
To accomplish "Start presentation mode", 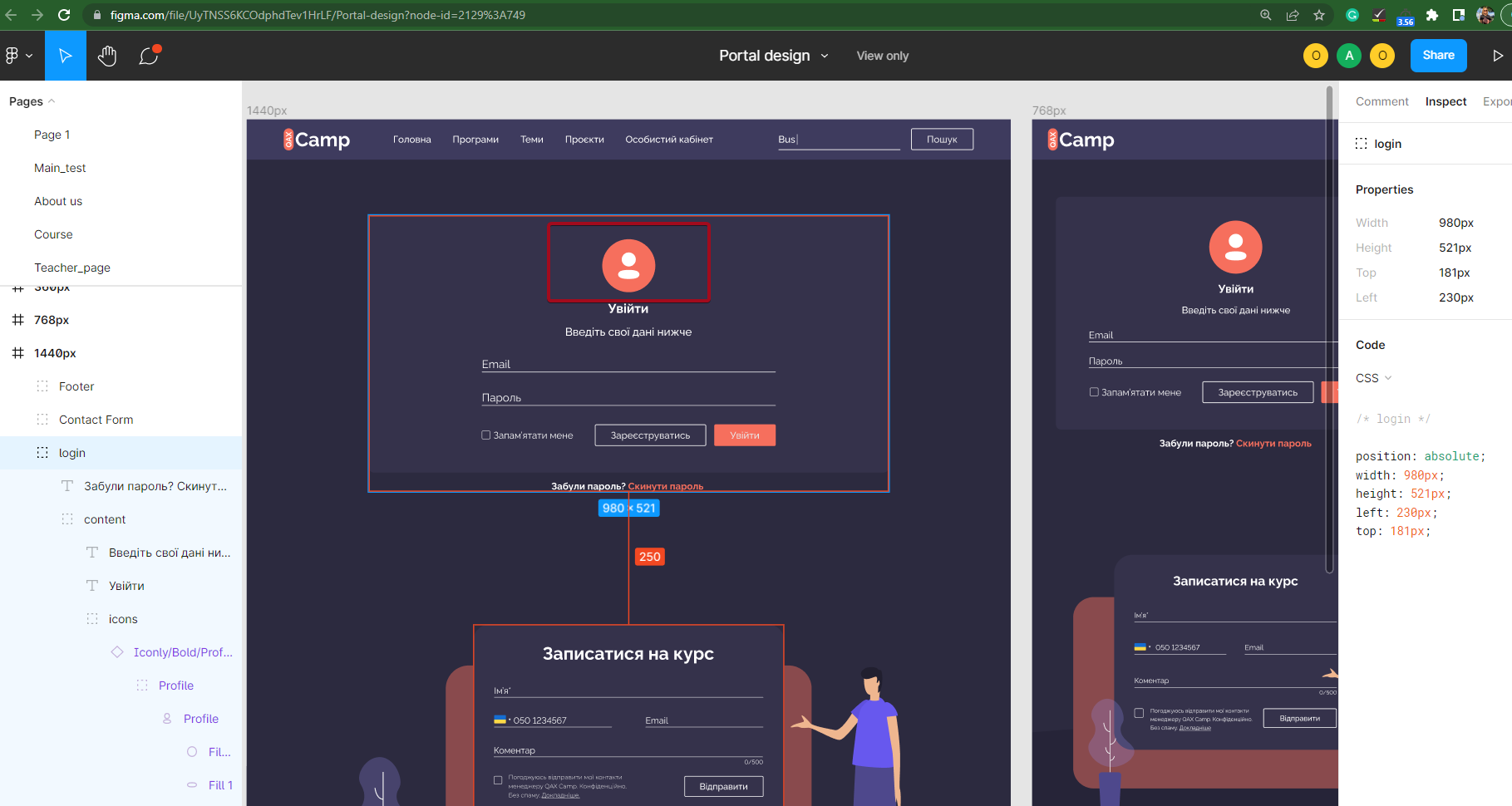I will pos(1498,56).
